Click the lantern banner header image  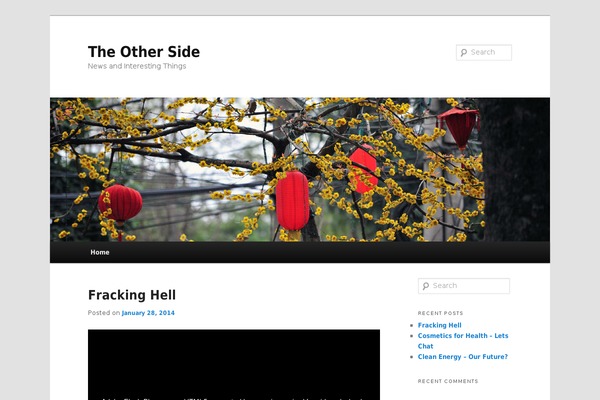300,170
